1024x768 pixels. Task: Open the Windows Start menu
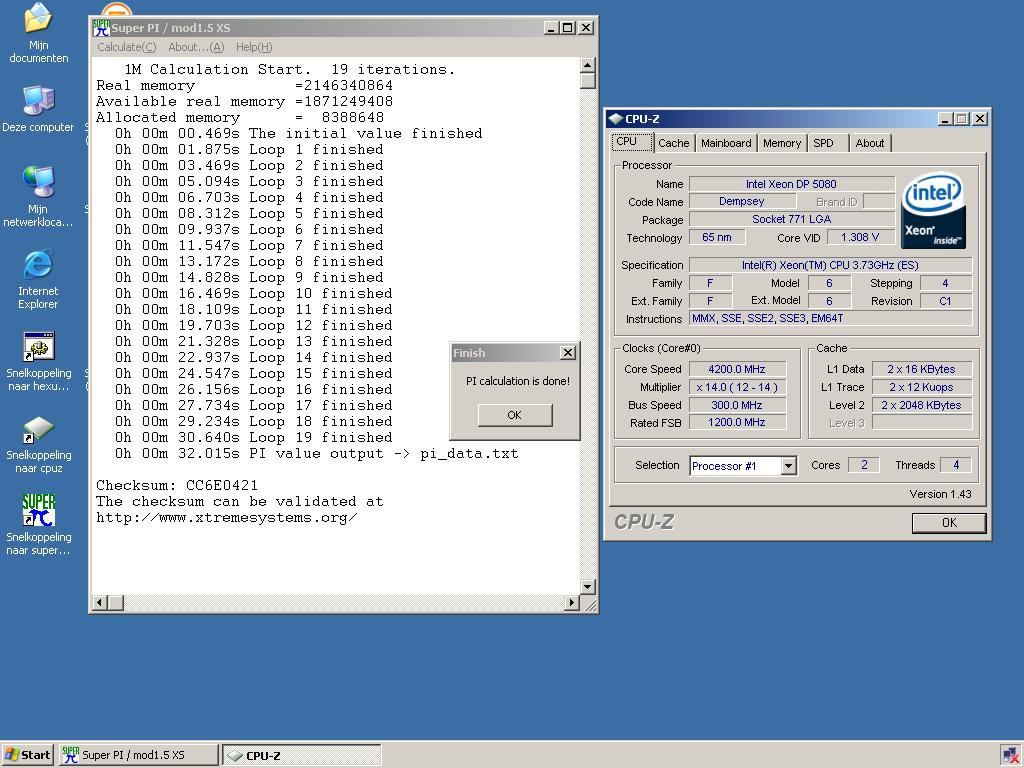(27, 755)
